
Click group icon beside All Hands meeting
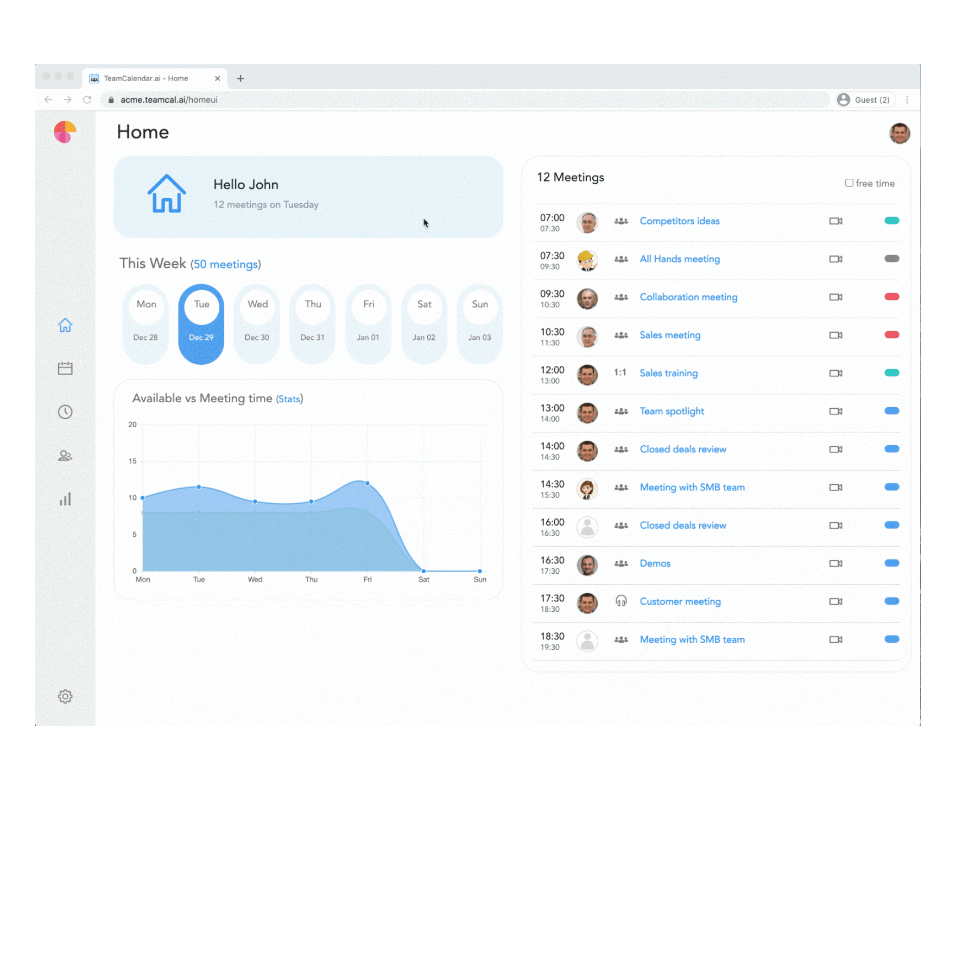tap(621, 259)
